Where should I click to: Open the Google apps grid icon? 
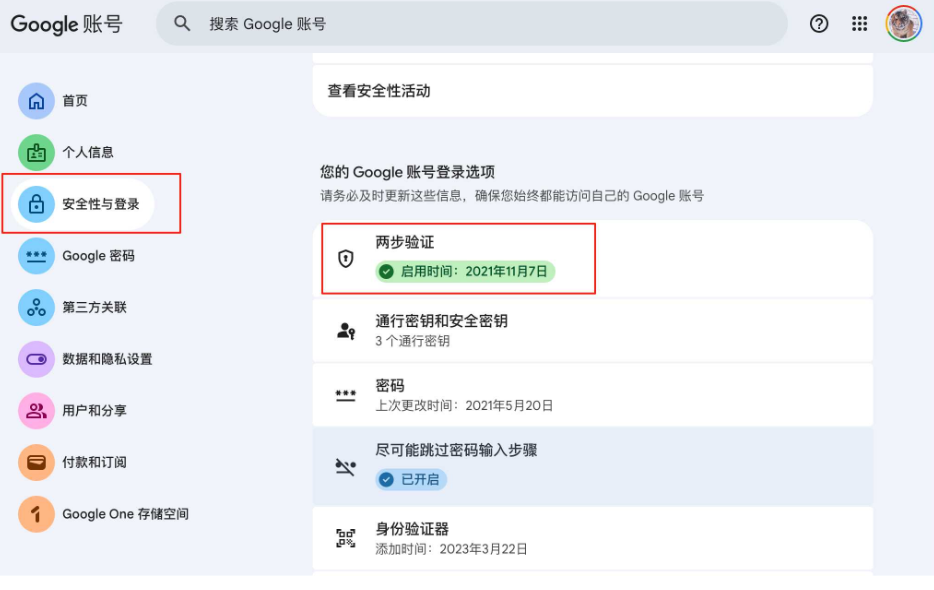click(859, 24)
